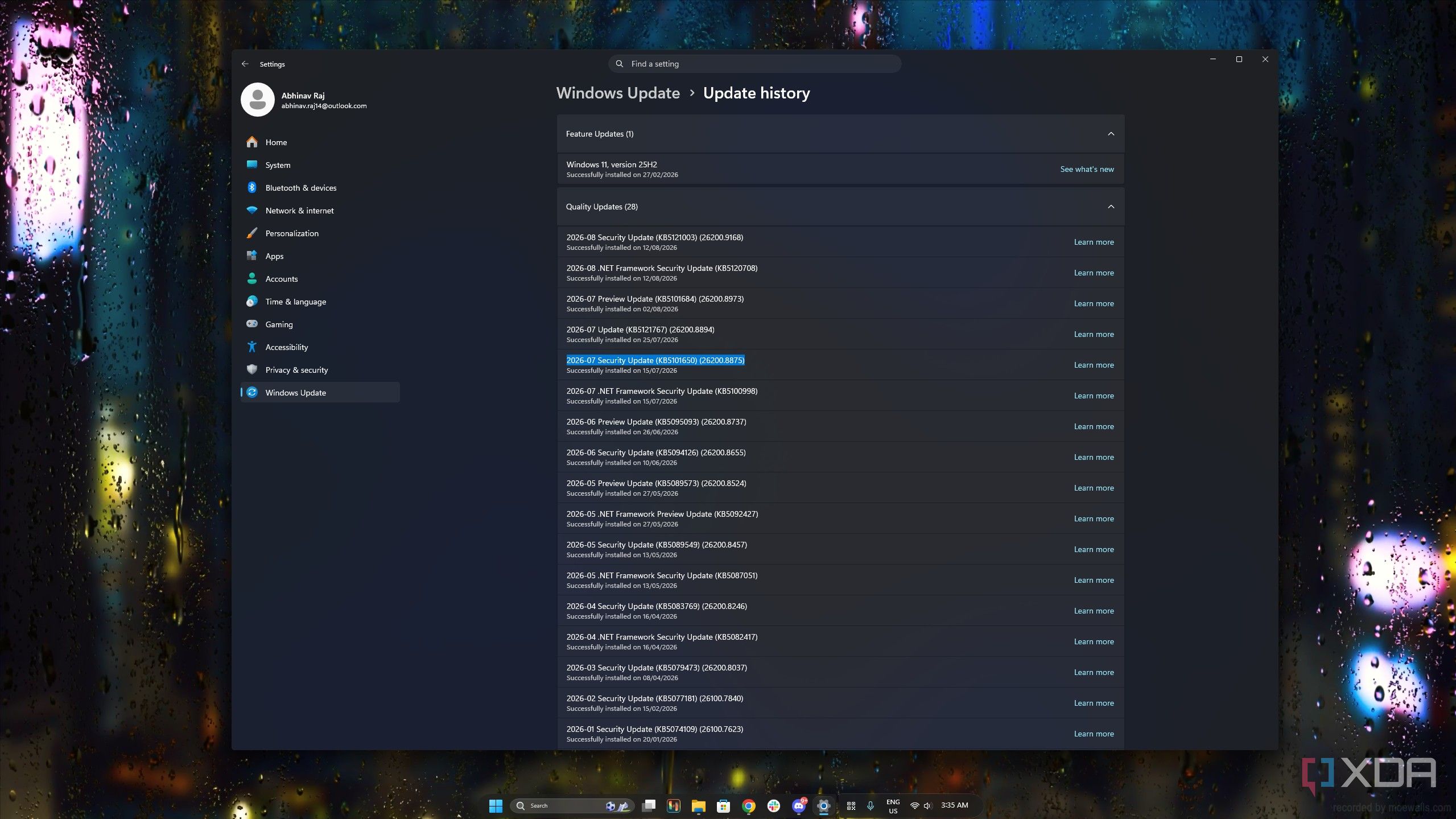Click highlighted 2026-07 Security Update (KB5101650) text
Screen dimensions: 1456x819
(655, 360)
